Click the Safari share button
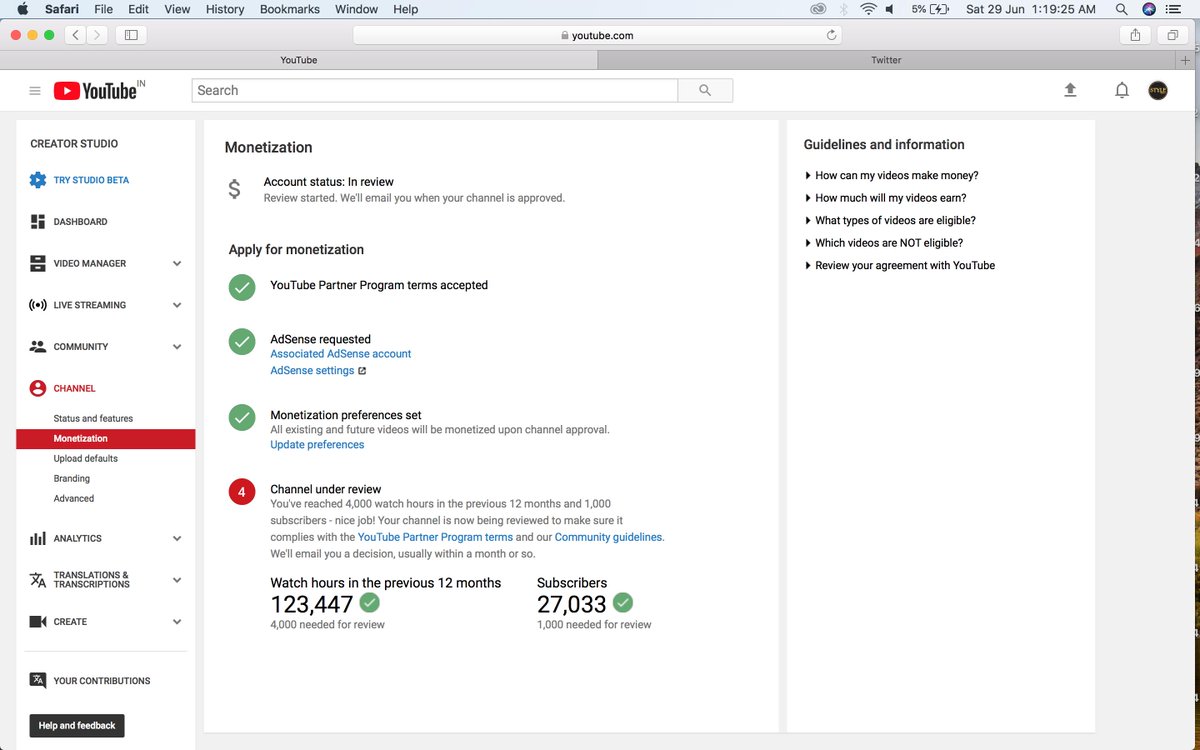The image size is (1200, 750). [x=1135, y=35]
